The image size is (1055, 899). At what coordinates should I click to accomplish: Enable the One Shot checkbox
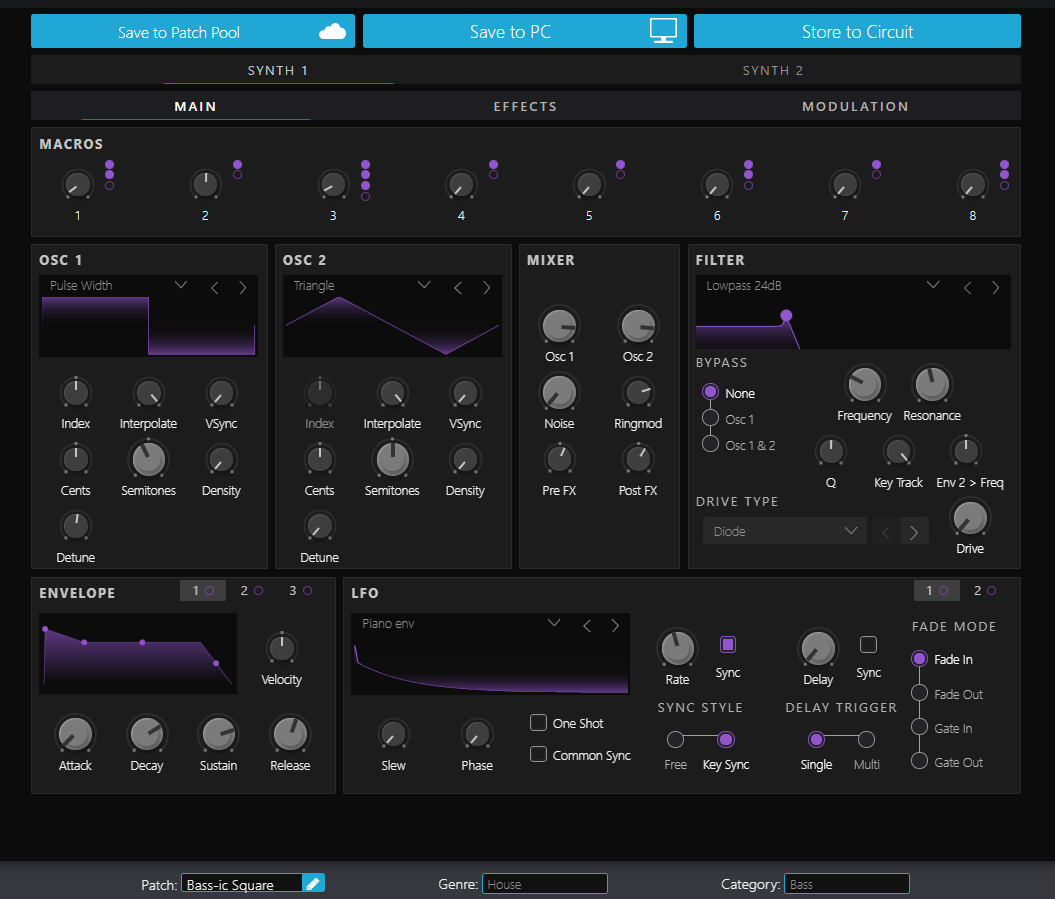tap(538, 723)
